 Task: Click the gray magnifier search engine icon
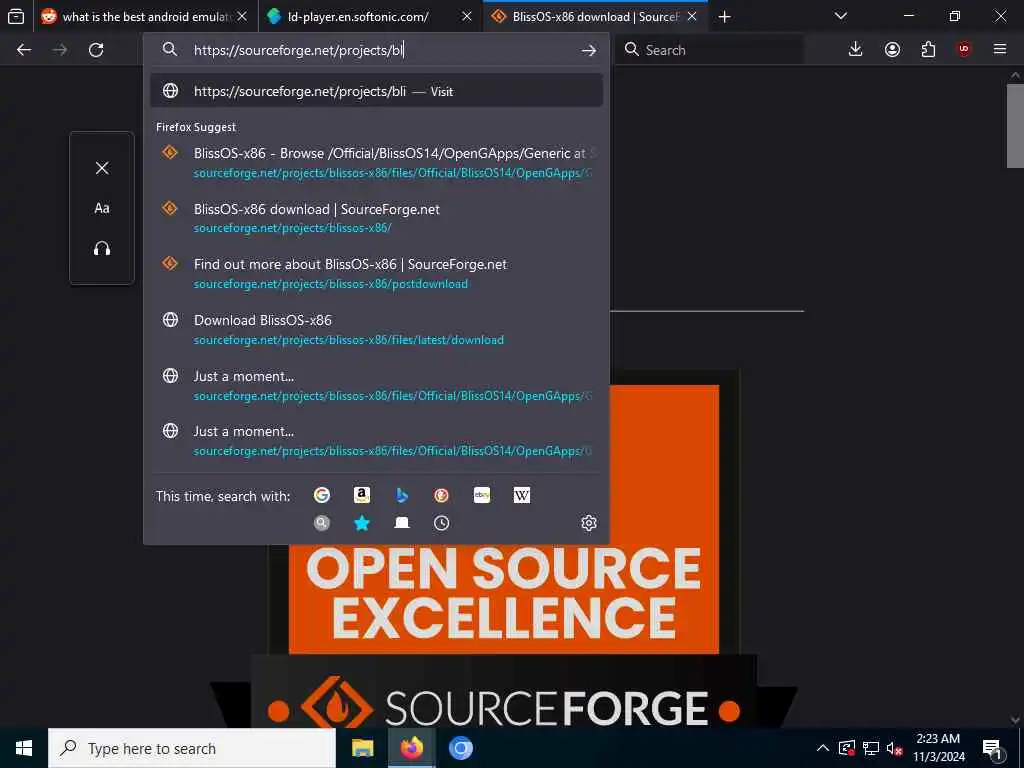point(322,523)
